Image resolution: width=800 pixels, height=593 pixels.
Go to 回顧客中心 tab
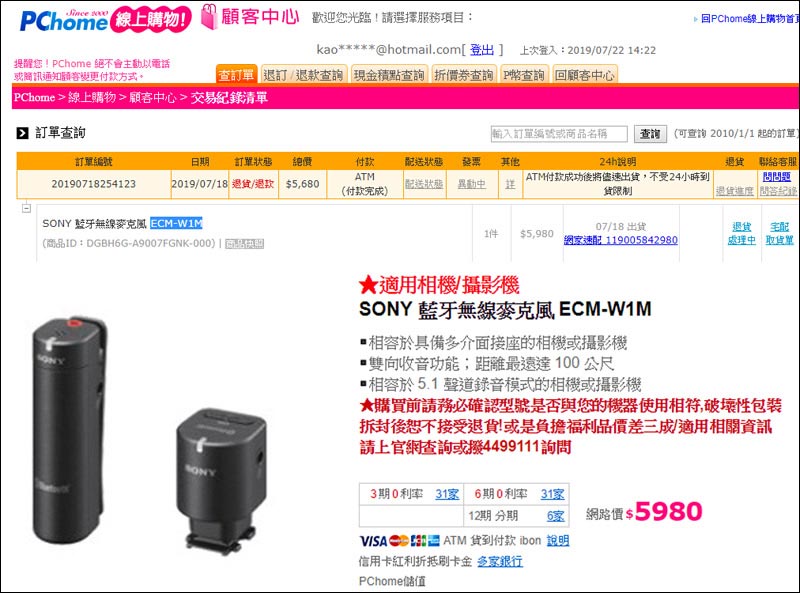585,75
